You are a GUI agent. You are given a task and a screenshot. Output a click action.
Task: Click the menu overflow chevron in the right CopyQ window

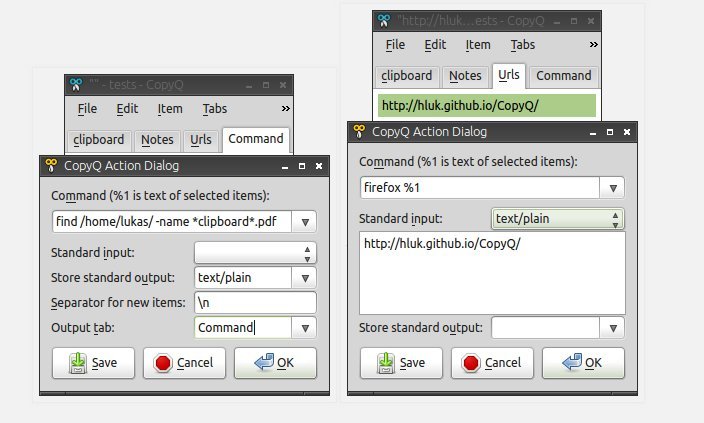tap(593, 45)
